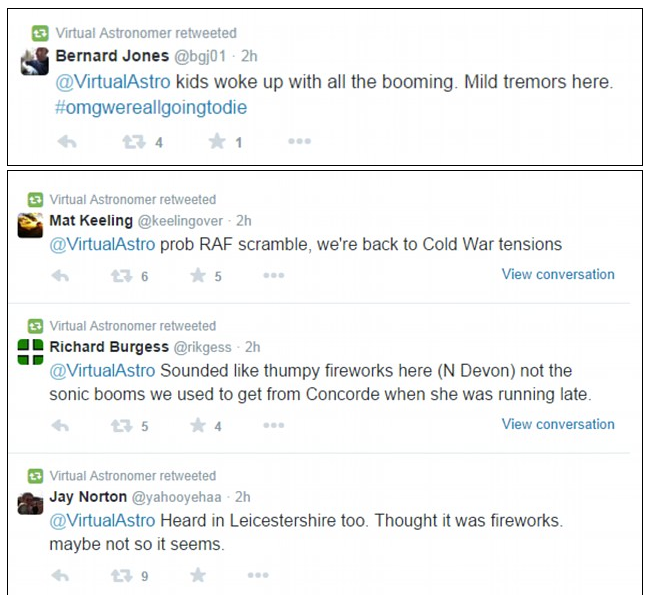The image size is (650, 595).
Task: Expand more options on Richard Burgess's tweet
Action: click(x=273, y=426)
